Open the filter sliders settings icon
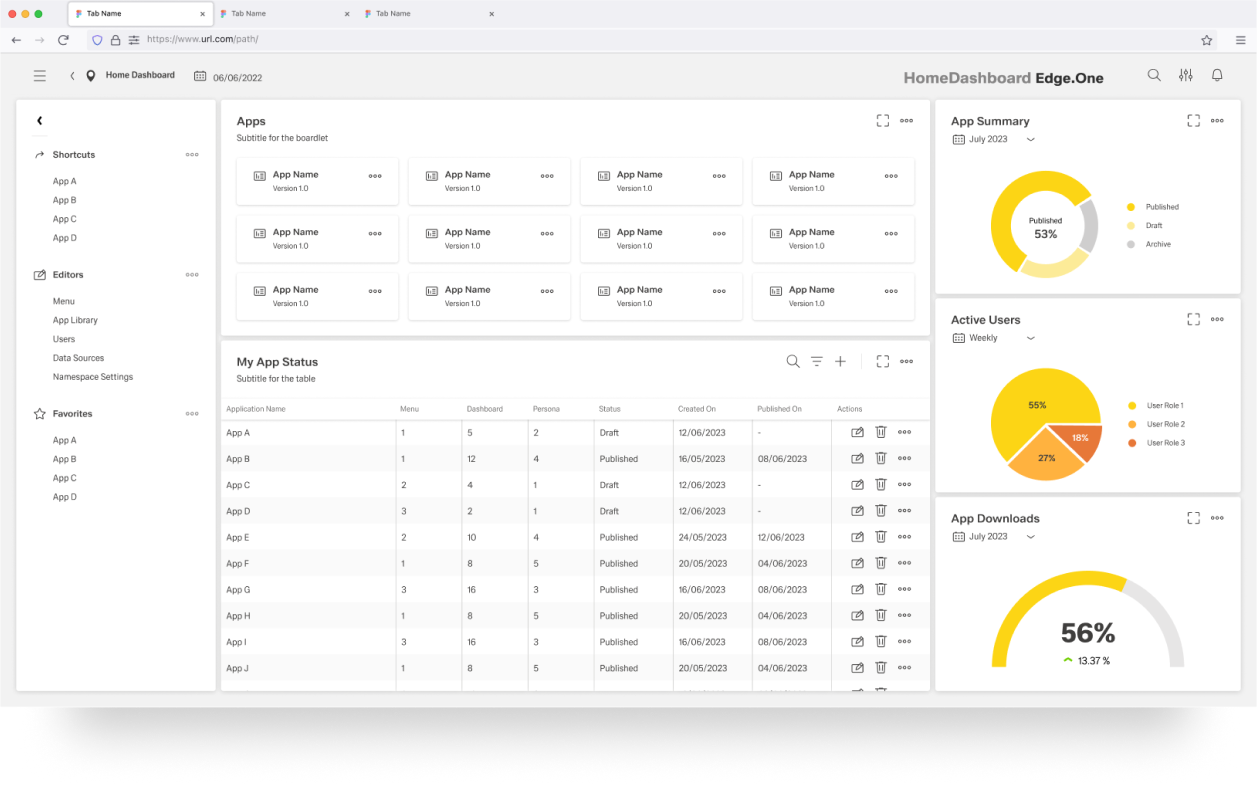 pos(1186,75)
